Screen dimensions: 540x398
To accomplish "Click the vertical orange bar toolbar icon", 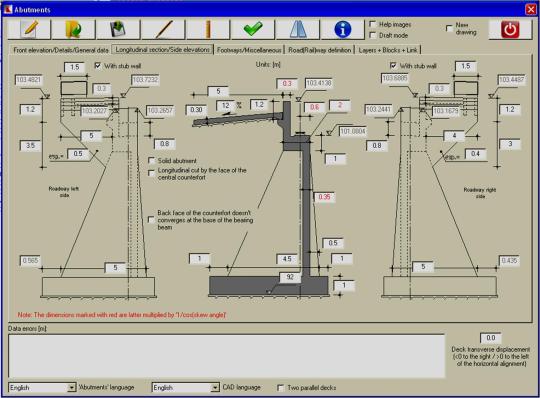I will pos(208,29).
